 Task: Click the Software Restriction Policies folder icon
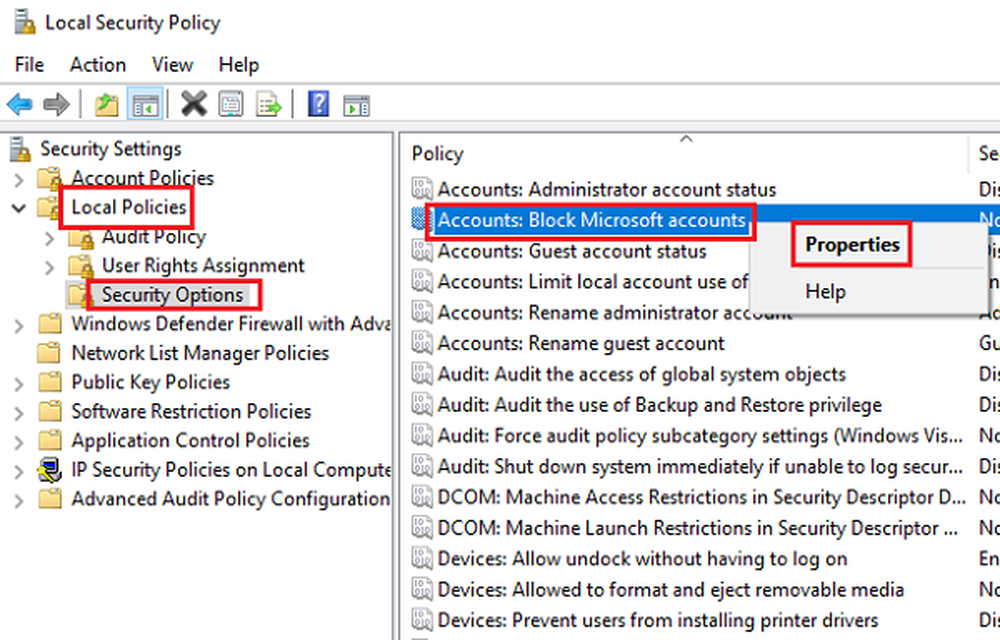[50, 412]
